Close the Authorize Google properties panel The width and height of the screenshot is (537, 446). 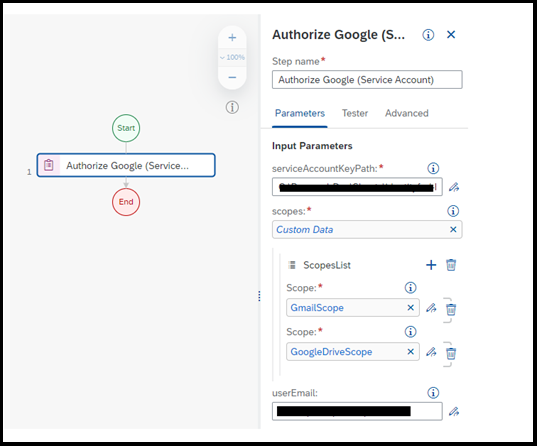click(451, 35)
